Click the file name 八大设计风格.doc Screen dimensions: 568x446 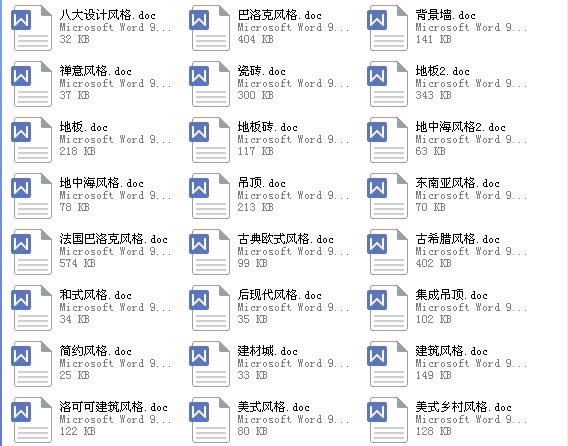coord(108,15)
